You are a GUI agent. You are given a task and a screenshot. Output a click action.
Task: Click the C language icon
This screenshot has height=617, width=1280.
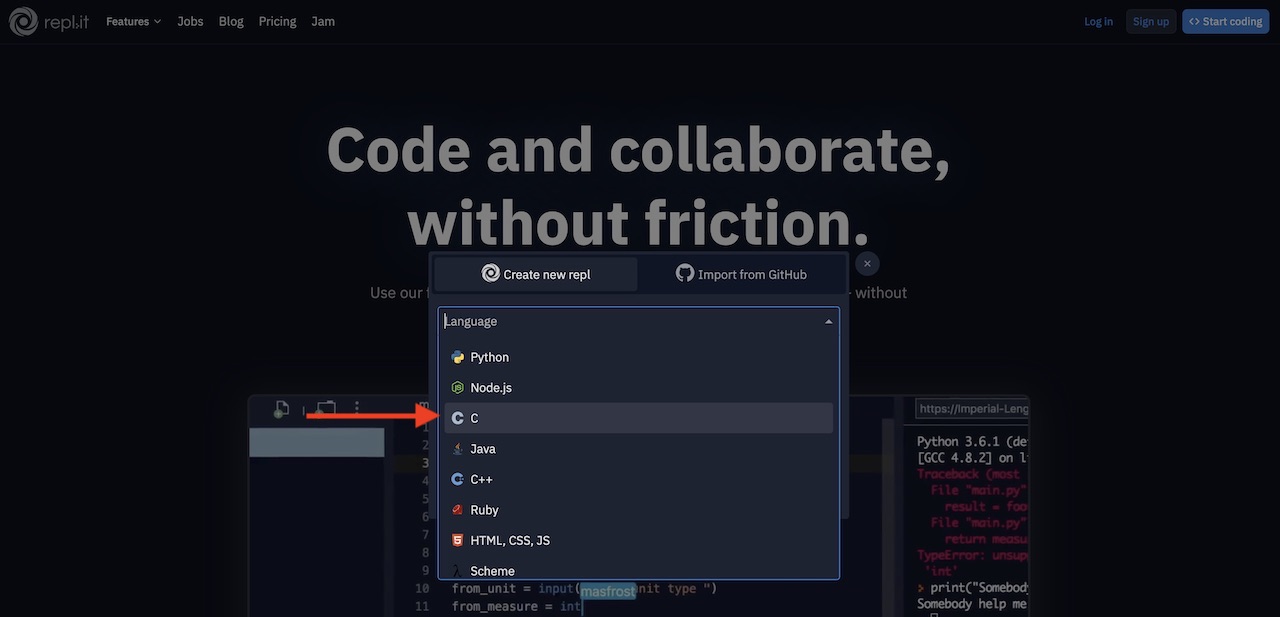(457, 418)
